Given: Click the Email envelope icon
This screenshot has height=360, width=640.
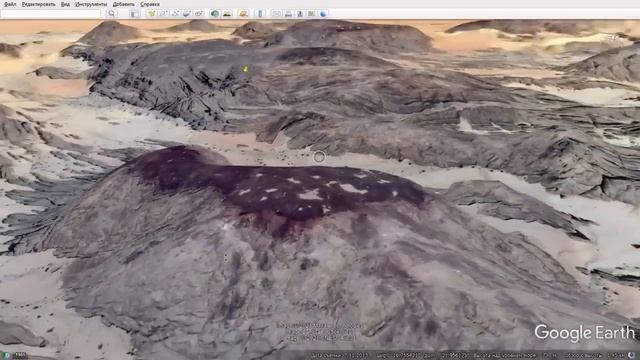Looking at the screenshot, I should tap(276, 13).
